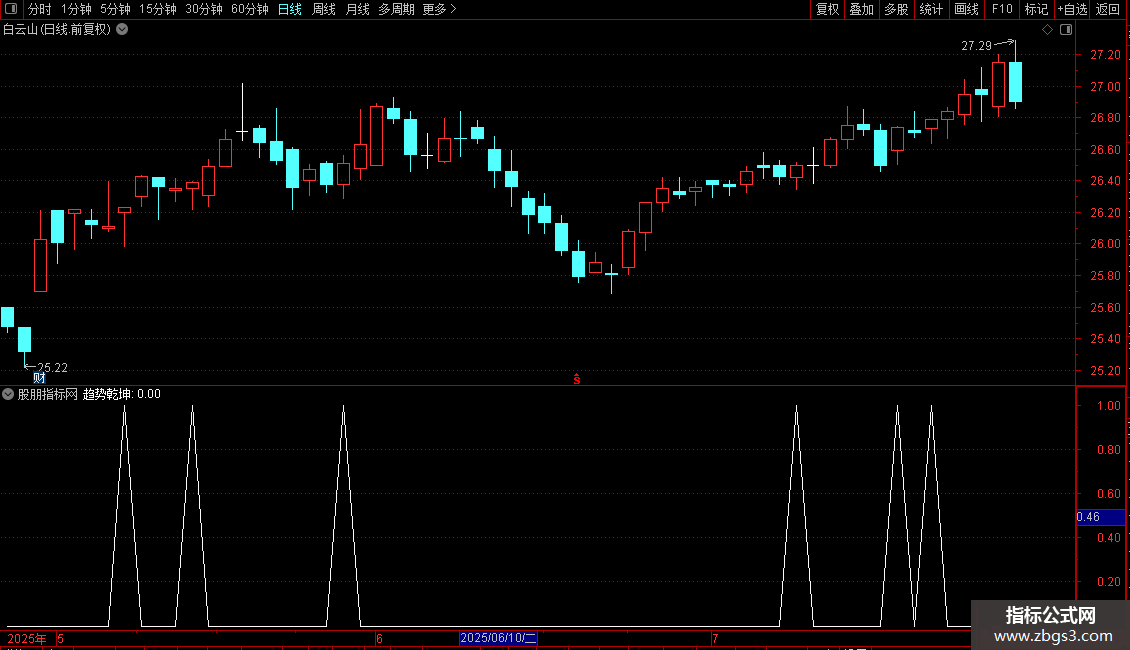Open the 画线 drawing tools
This screenshot has height=650, width=1130.
(966, 9)
